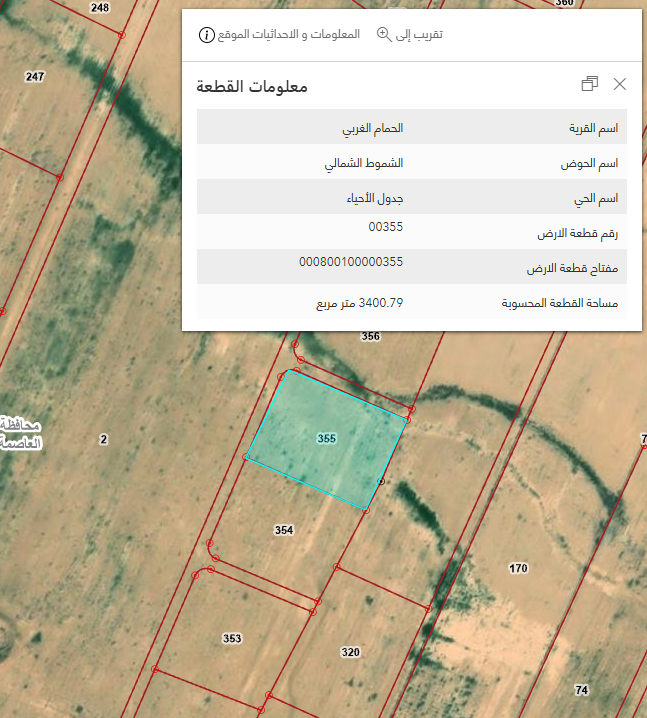Screen dimensions: 647x718
Task: Click parcel 248 label on map
Action: [100, 8]
